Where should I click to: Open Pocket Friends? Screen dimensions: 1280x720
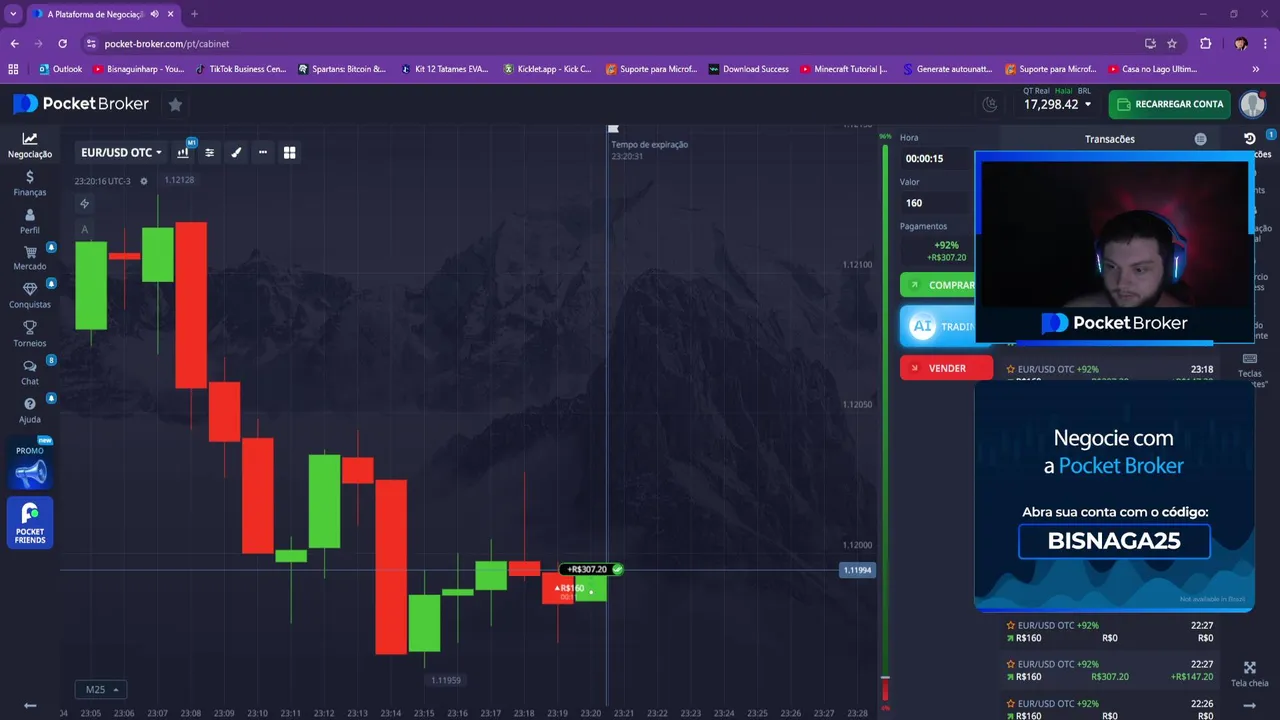(x=30, y=523)
